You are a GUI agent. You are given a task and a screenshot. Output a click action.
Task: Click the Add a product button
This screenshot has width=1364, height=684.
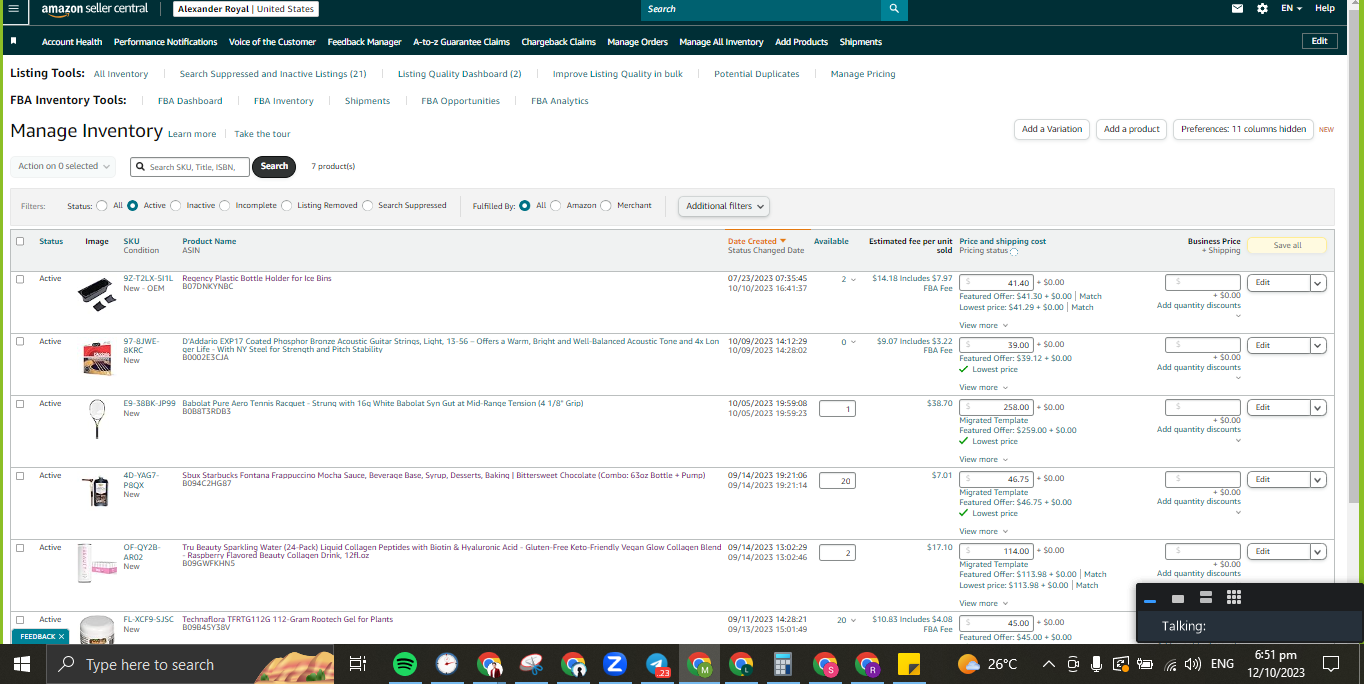(x=1131, y=129)
